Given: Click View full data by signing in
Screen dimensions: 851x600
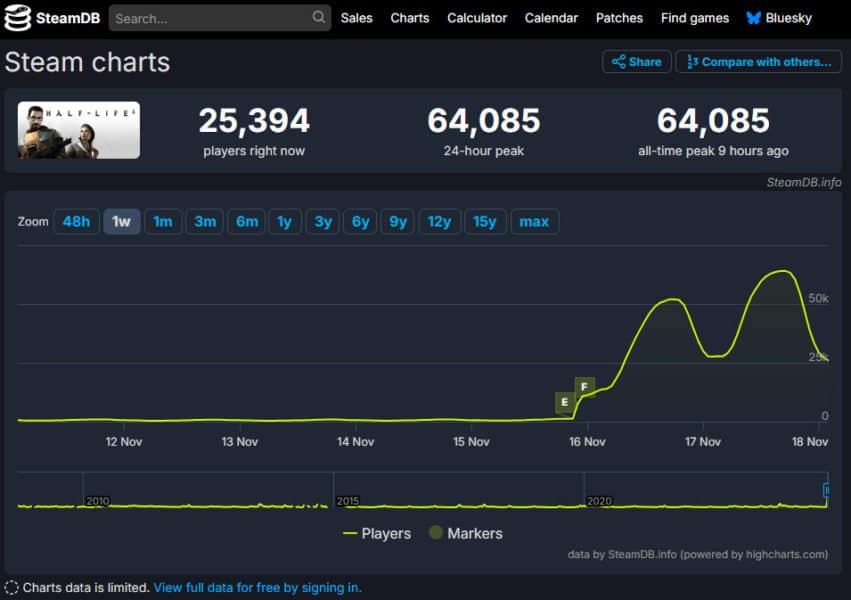Looking at the screenshot, I should coord(257,587).
